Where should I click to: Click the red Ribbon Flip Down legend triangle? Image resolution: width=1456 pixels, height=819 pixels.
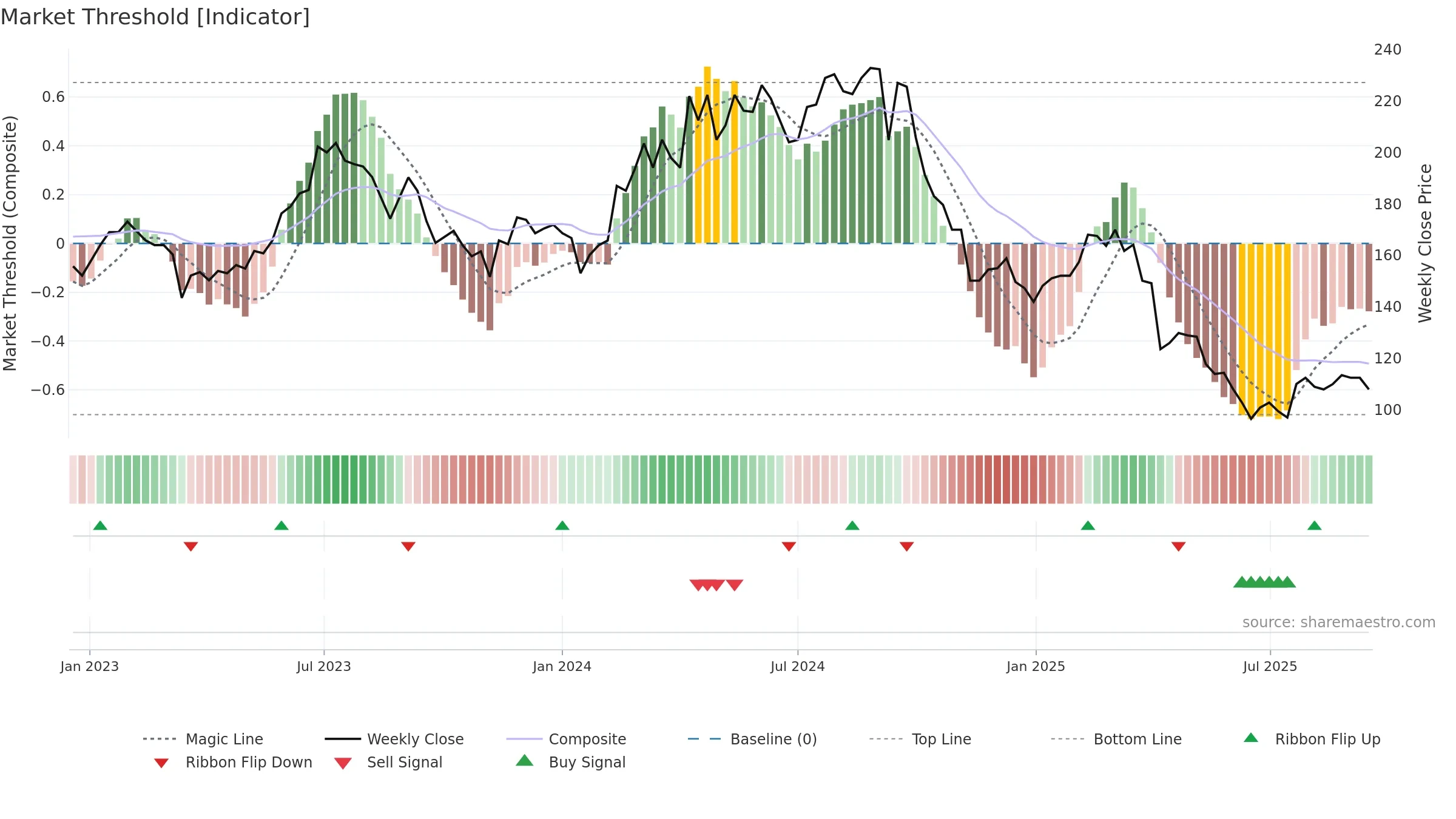tap(161, 763)
